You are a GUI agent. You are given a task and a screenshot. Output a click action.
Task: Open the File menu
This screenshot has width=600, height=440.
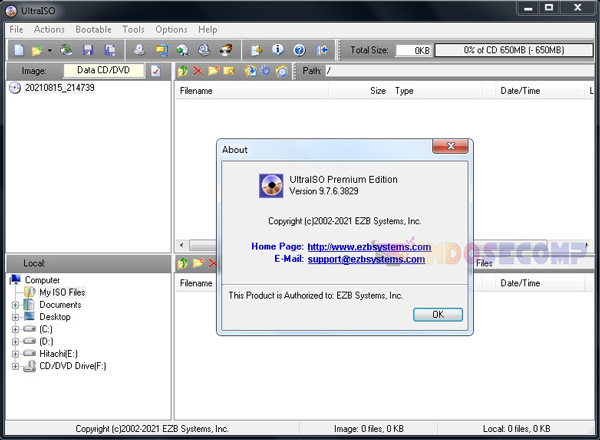[x=16, y=29]
